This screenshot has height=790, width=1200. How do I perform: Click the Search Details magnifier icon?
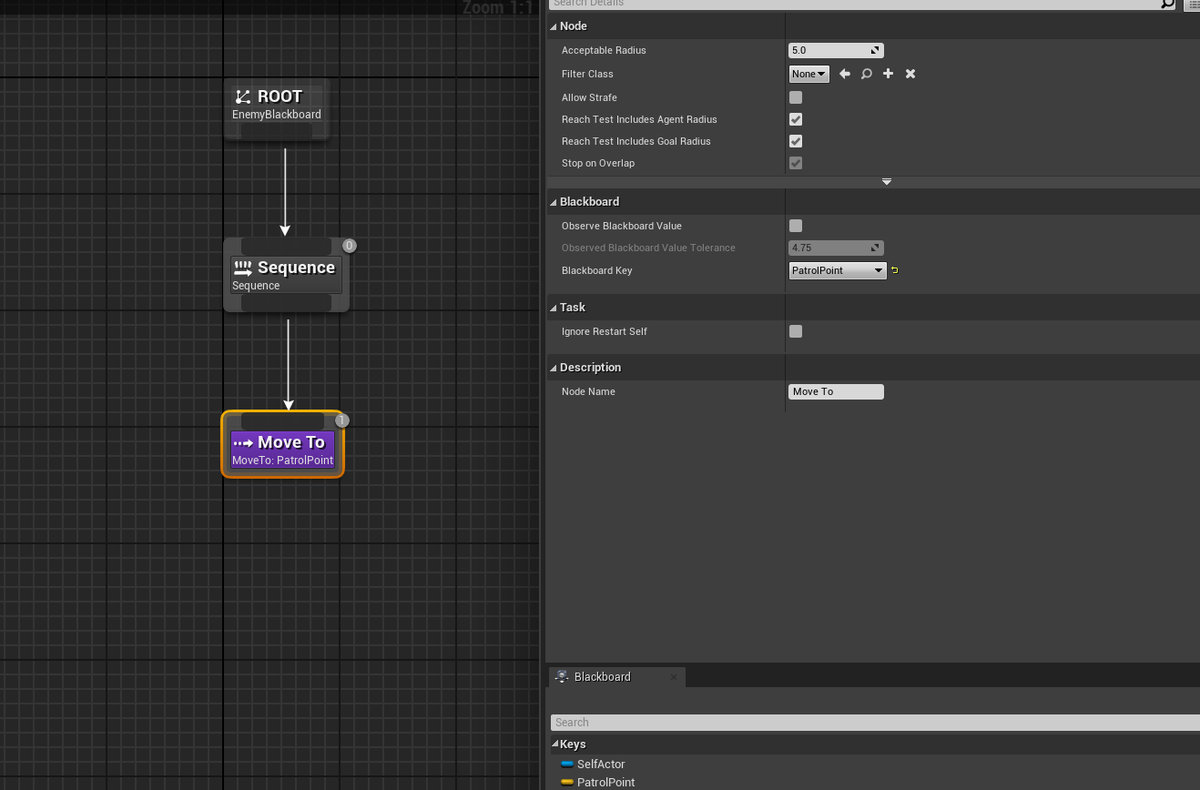(1168, 4)
